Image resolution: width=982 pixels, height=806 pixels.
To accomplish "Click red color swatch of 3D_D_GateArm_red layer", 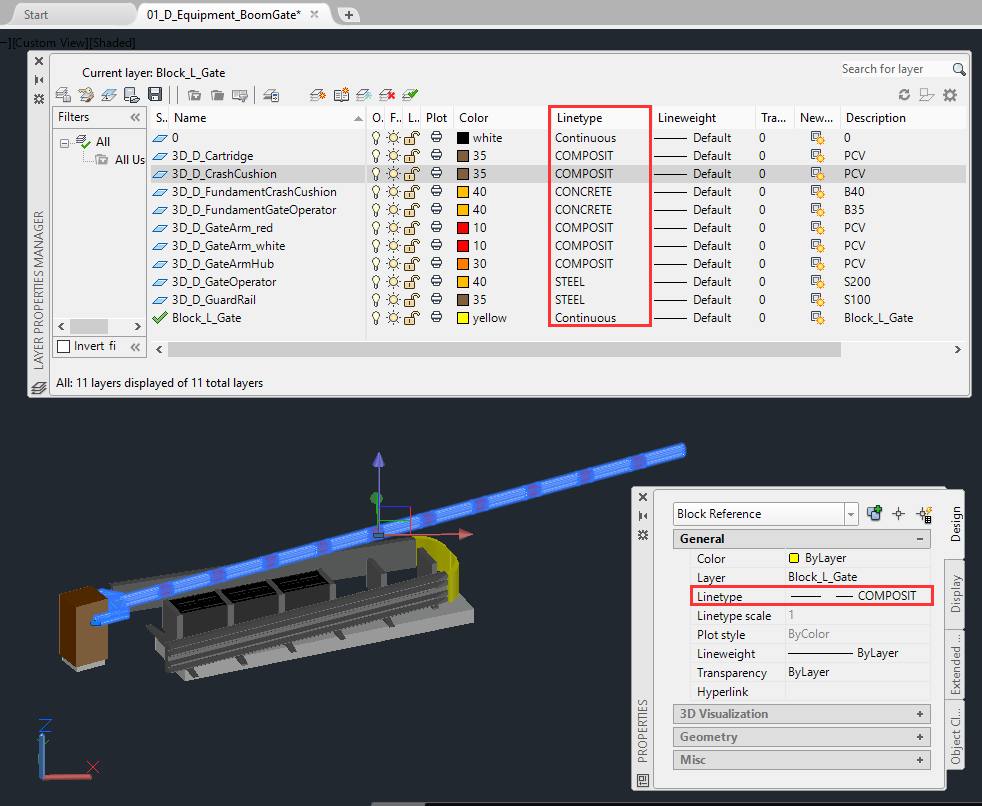I will (x=463, y=228).
